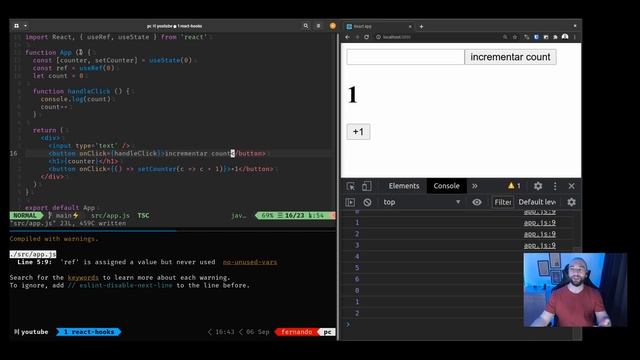Click the zoom magnifier icon in the address bar
Image resolution: width=640 pixels, height=360 pixels.
505,37
